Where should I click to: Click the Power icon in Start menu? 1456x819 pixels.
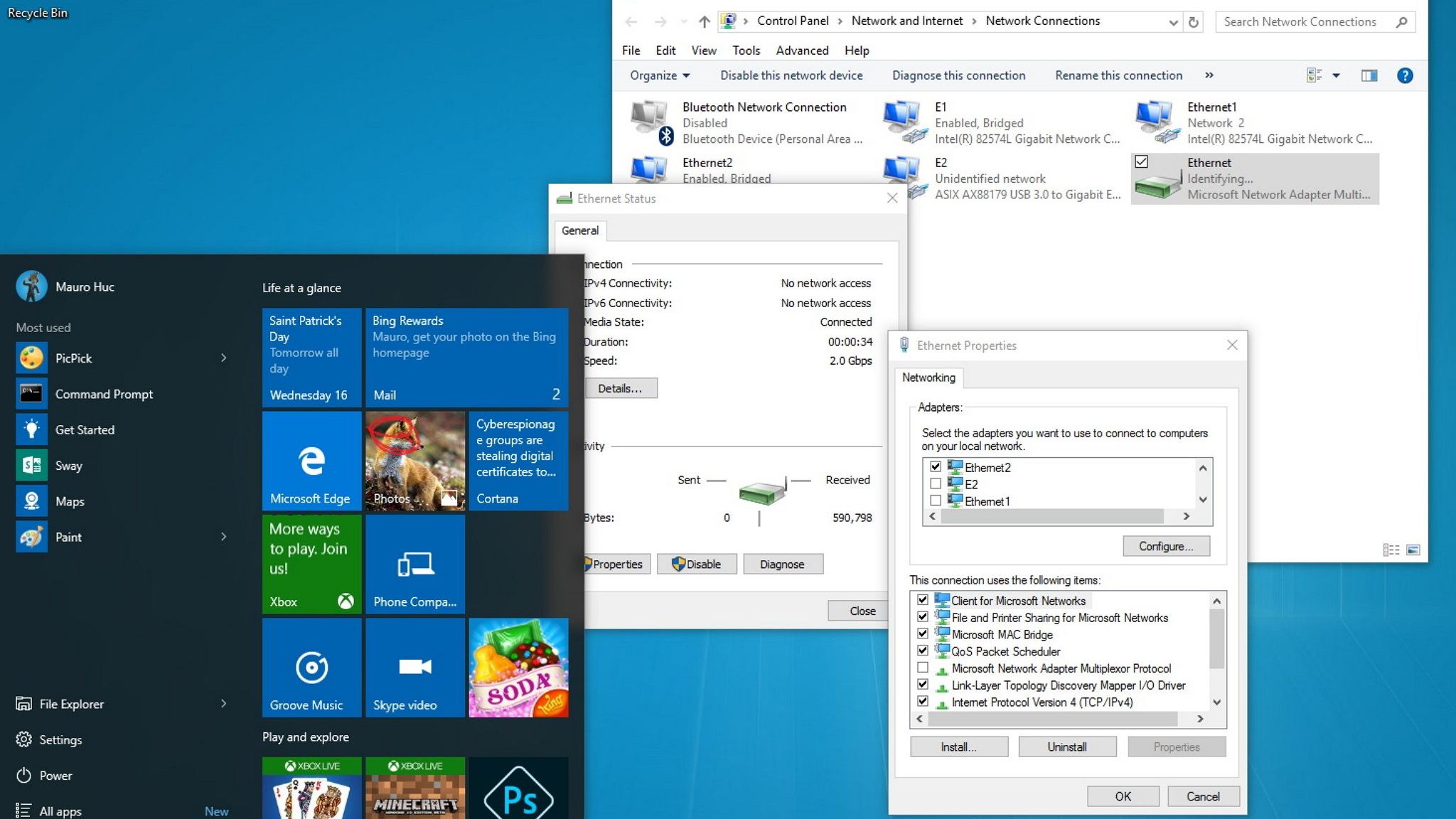24,775
